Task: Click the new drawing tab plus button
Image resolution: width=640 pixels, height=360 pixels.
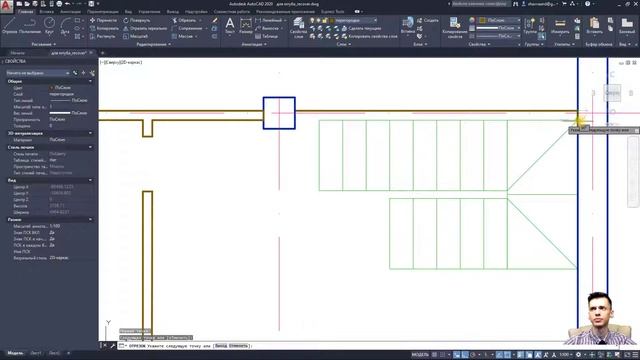Action: pos(102,53)
